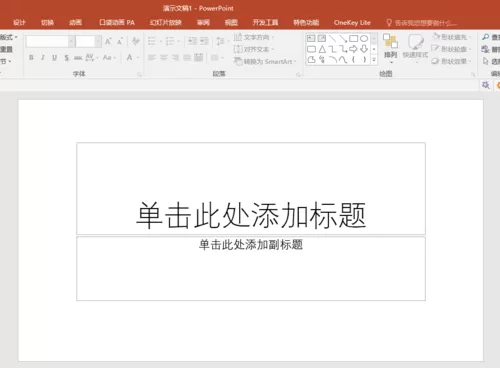Center the paragraph text
This screenshot has height=368, width=500.
[164, 57]
